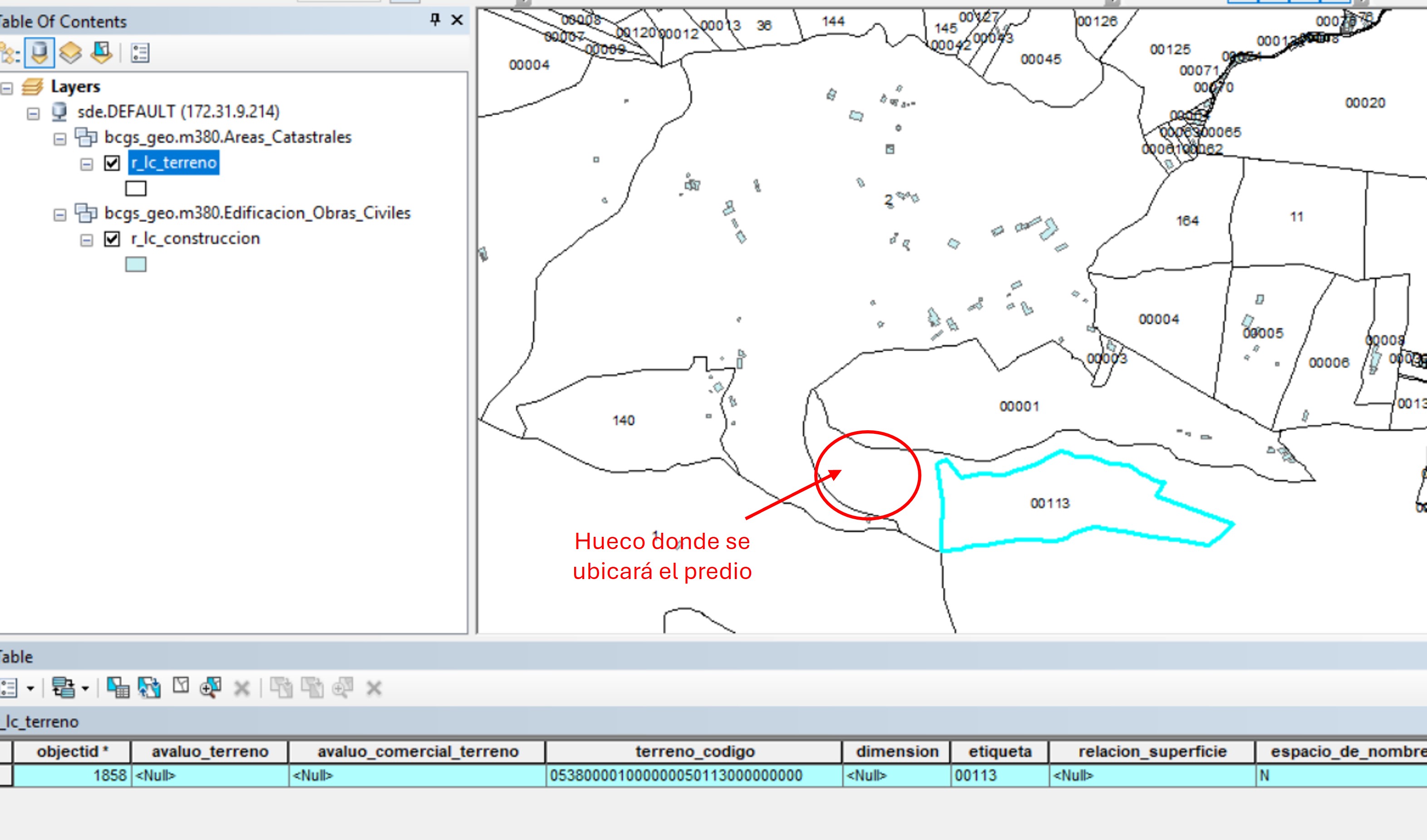Click the etiqueta column header
Image resolution: width=1427 pixels, height=840 pixels.
click(1000, 752)
